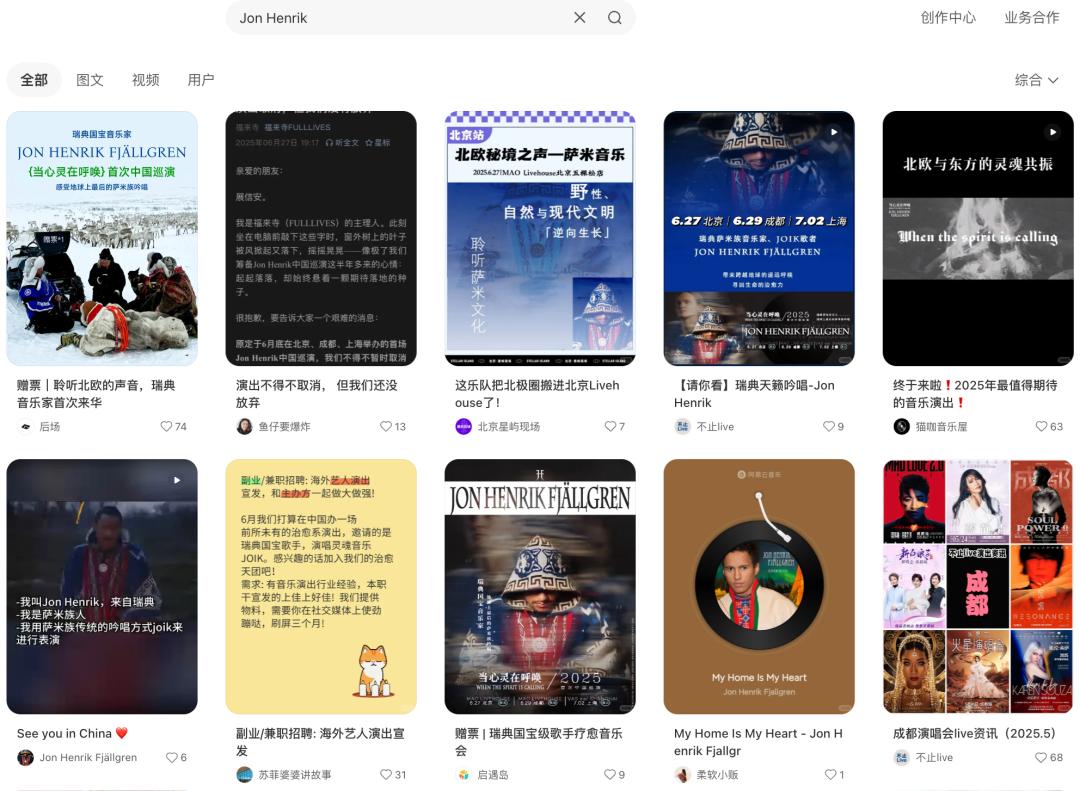Open 创作中心 link

[948, 18]
